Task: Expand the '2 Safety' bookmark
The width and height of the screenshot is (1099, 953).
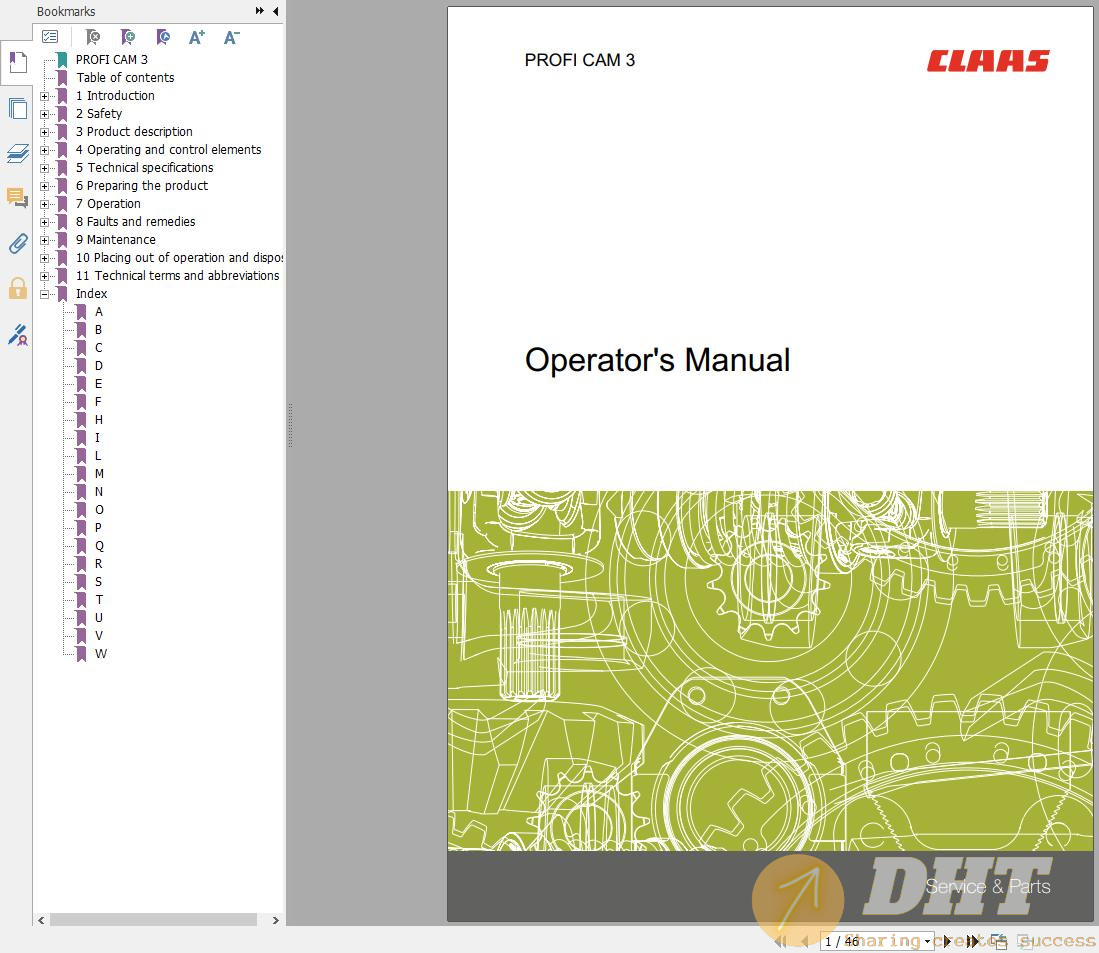Action: click(44, 114)
